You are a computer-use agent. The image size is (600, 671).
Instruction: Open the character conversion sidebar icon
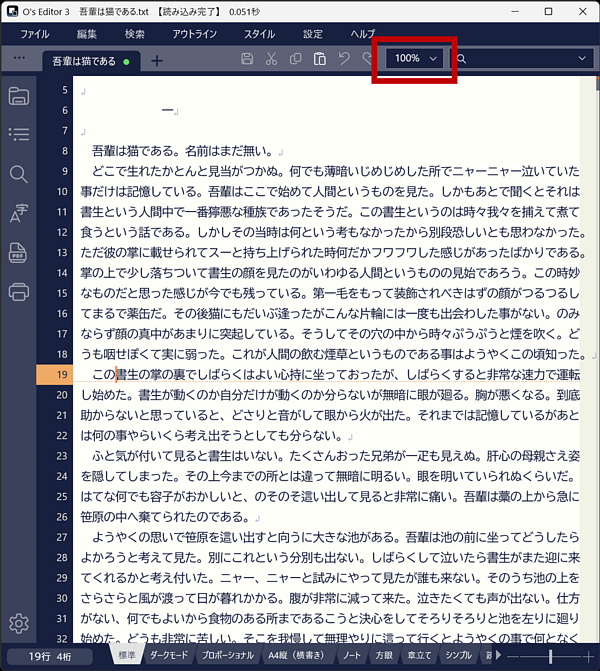click(19, 213)
